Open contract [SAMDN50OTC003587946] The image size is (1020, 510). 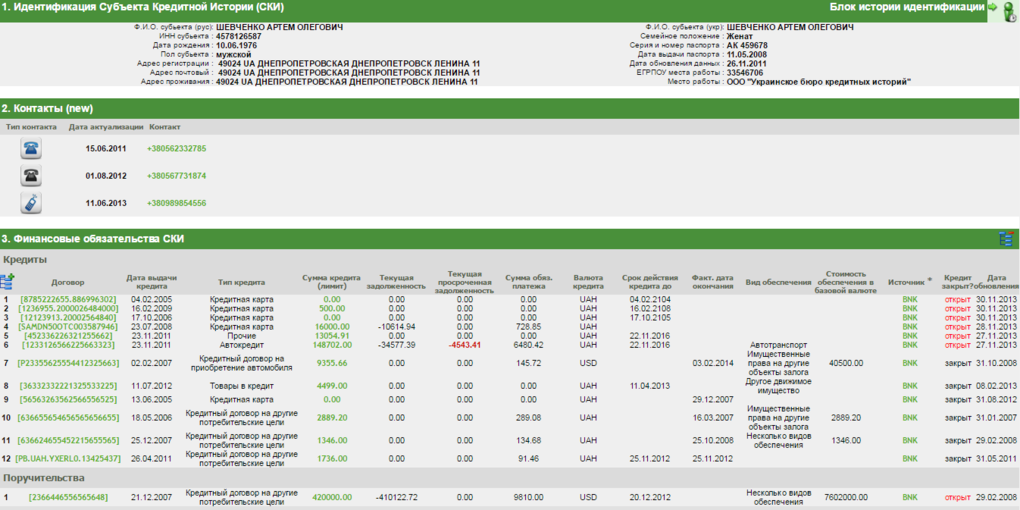(68, 327)
